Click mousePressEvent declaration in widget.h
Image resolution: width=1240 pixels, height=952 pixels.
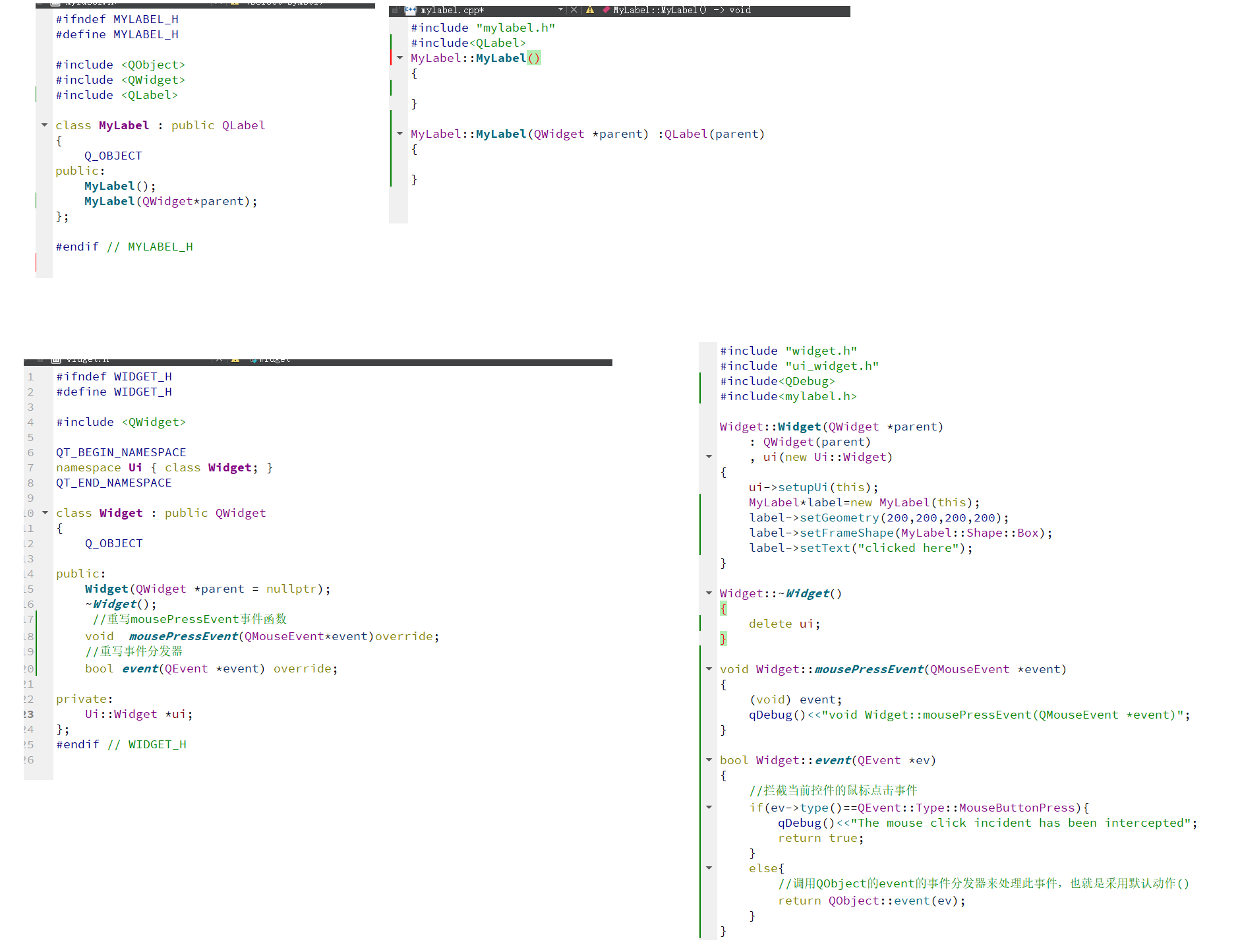[262, 636]
